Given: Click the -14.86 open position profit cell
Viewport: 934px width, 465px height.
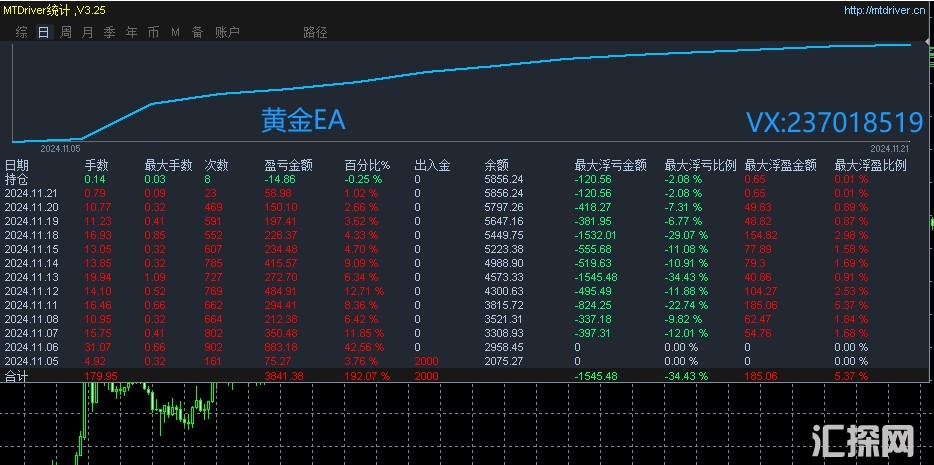Looking at the screenshot, I should click(x=280, y=179).
